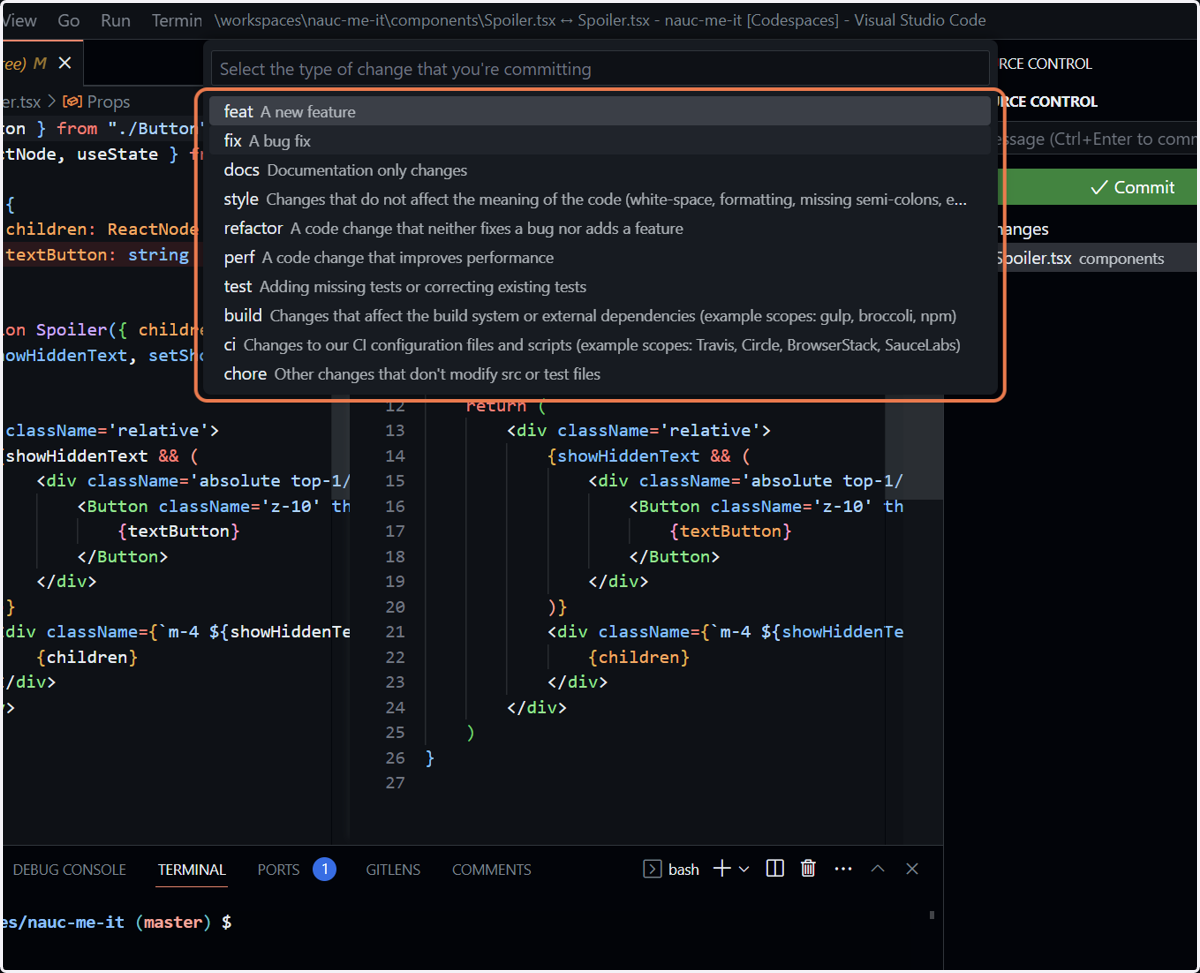The width and height of the screenshot is (1200, 973).
Task: Select the bash terminal profile
Action: pos(671,869)
